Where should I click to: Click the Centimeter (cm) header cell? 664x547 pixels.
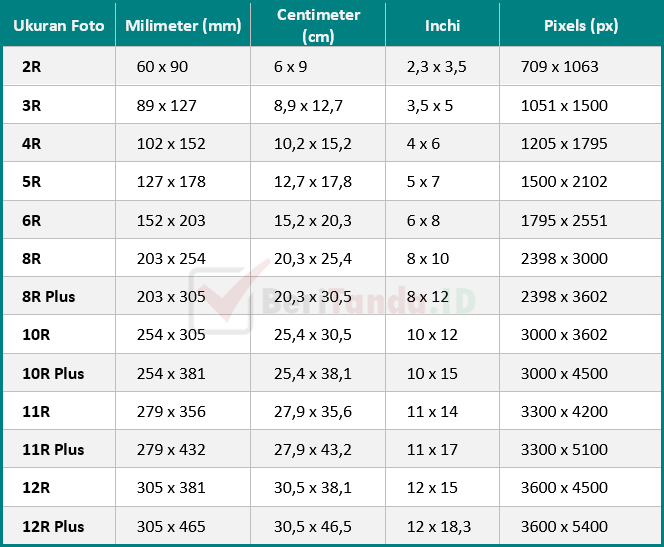(x=318, y=26)
